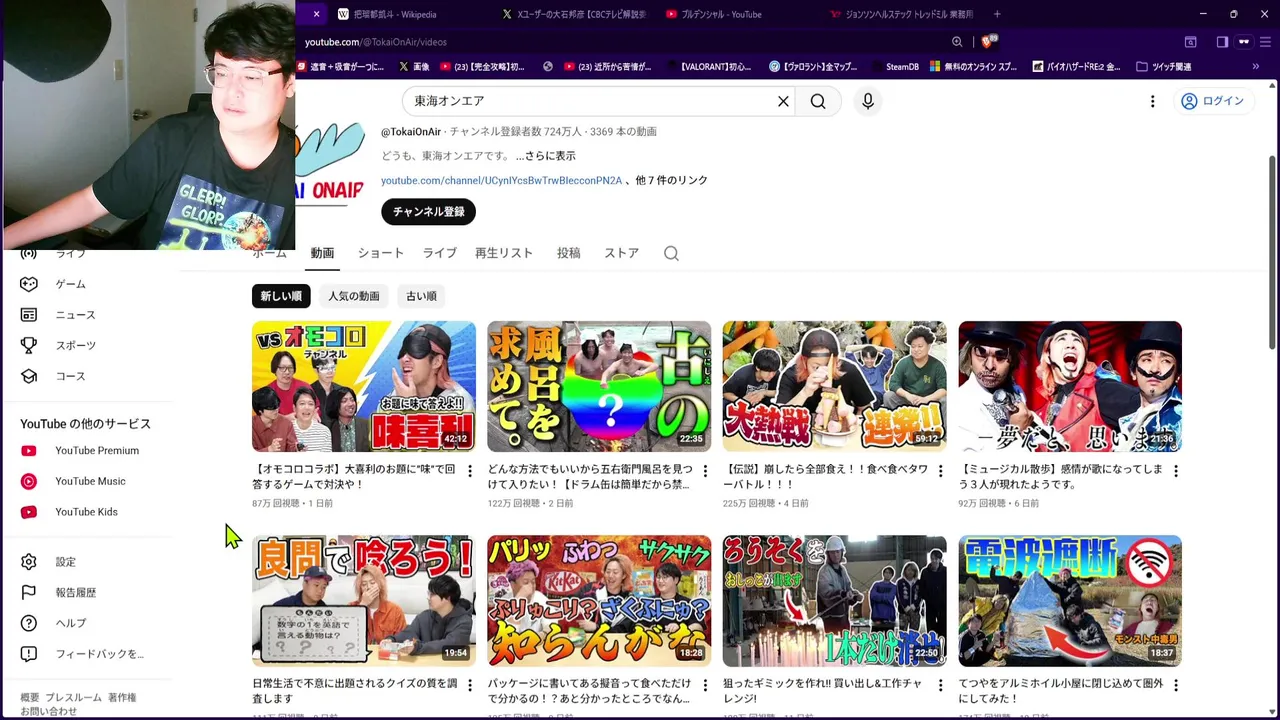The width and height of the screenshot is (1280, 720).
Task: Clear the search box with X icon
Action: [x=783, y=101]
